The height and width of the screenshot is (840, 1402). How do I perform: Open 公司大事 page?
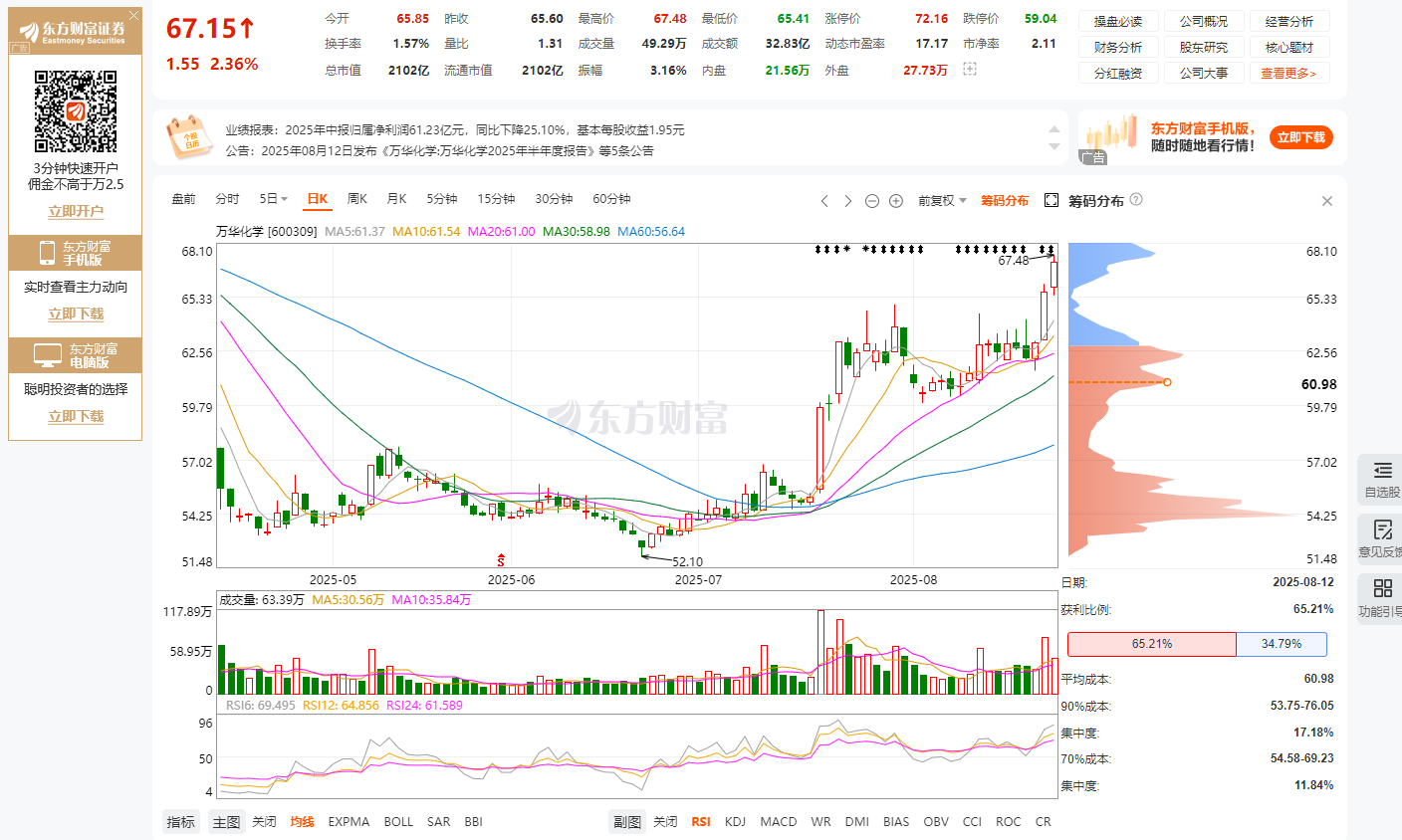(1204, 73)
